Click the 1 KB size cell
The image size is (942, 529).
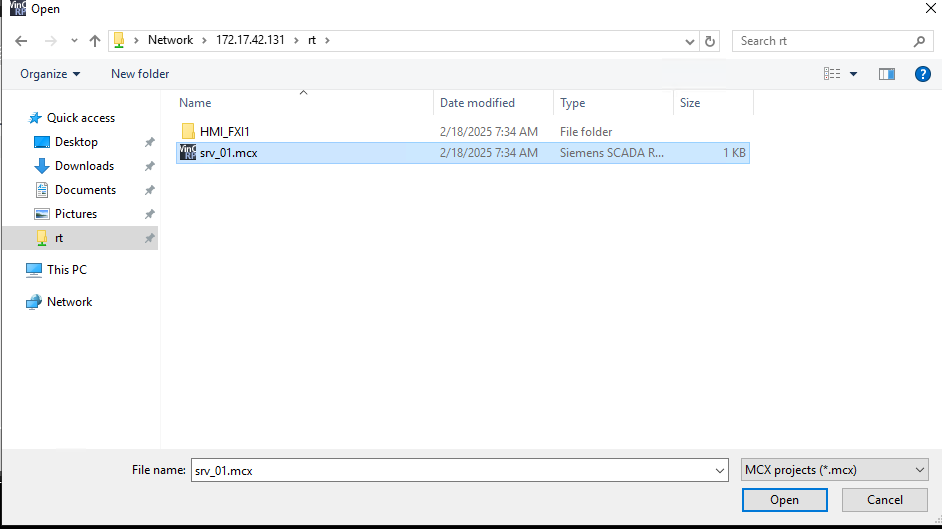734,153
